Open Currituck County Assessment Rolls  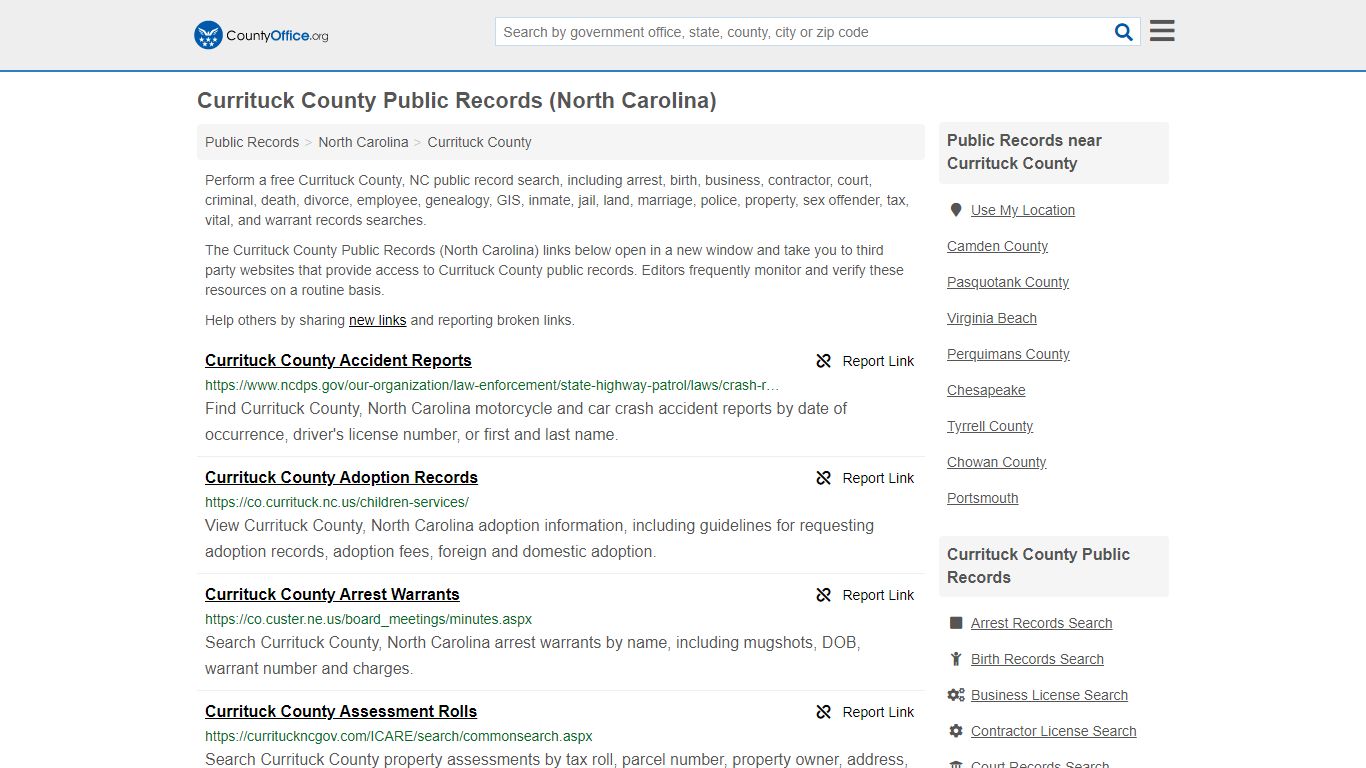tap(341, 711)
